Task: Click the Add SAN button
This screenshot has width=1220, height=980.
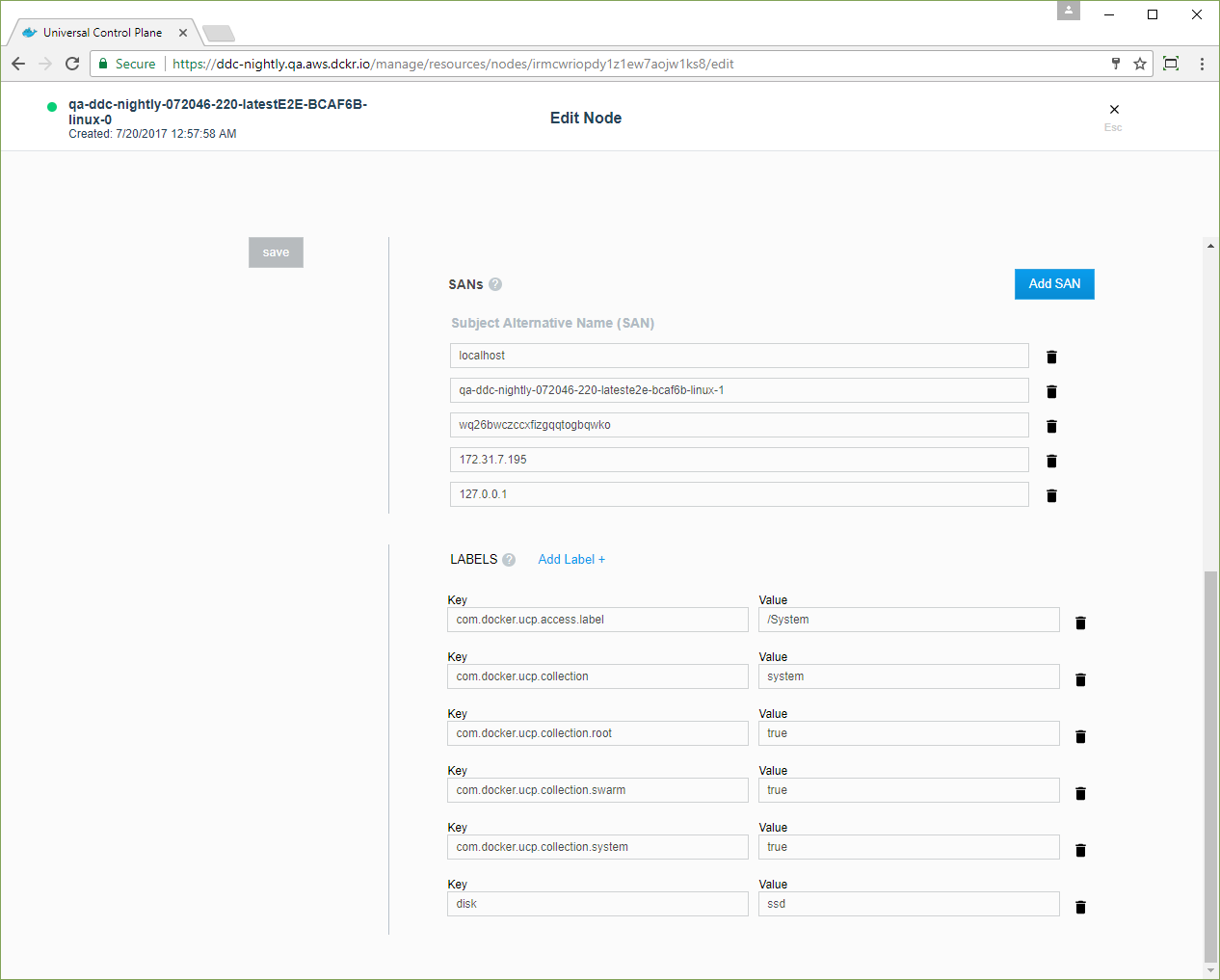Action: (1054, 284)
